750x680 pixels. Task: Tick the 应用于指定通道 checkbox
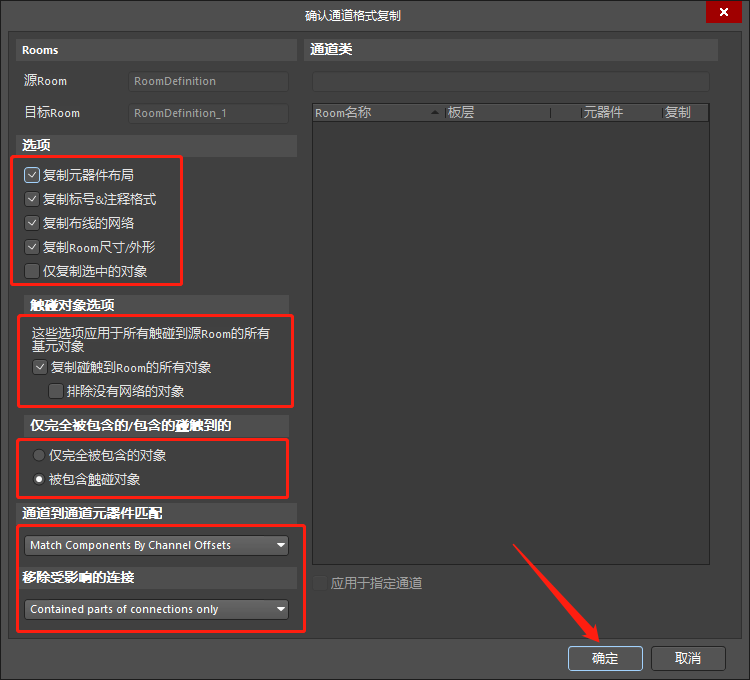320,583
